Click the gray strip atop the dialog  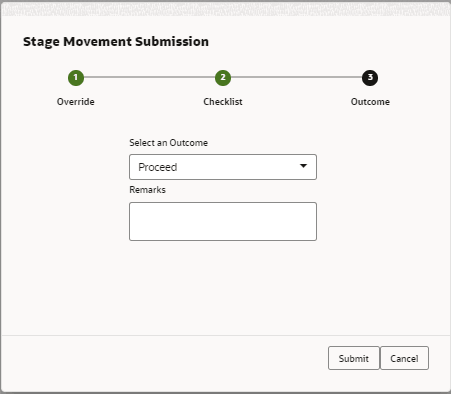tap(225, 9)
